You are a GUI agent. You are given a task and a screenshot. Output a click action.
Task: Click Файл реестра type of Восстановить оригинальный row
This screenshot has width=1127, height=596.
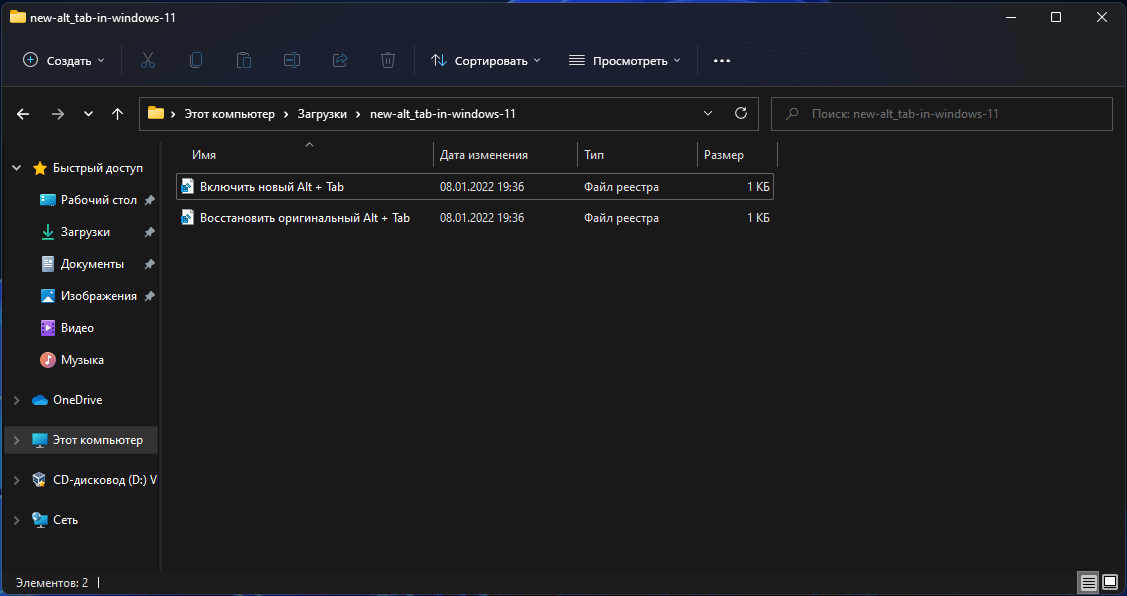pos(622,217)
